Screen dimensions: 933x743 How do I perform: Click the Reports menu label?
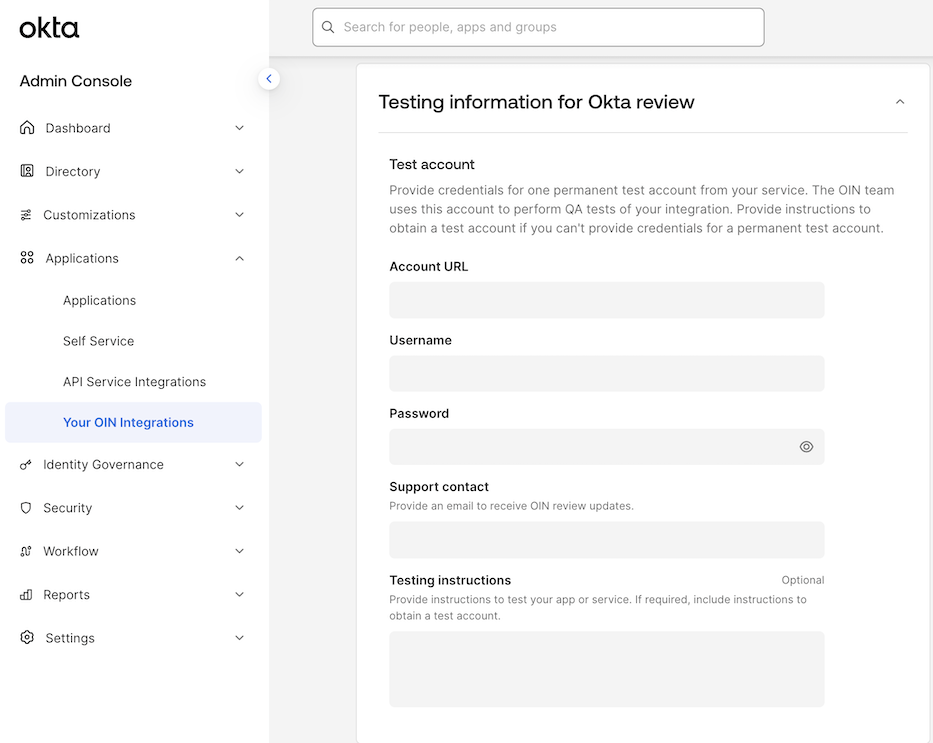[66, 595]
